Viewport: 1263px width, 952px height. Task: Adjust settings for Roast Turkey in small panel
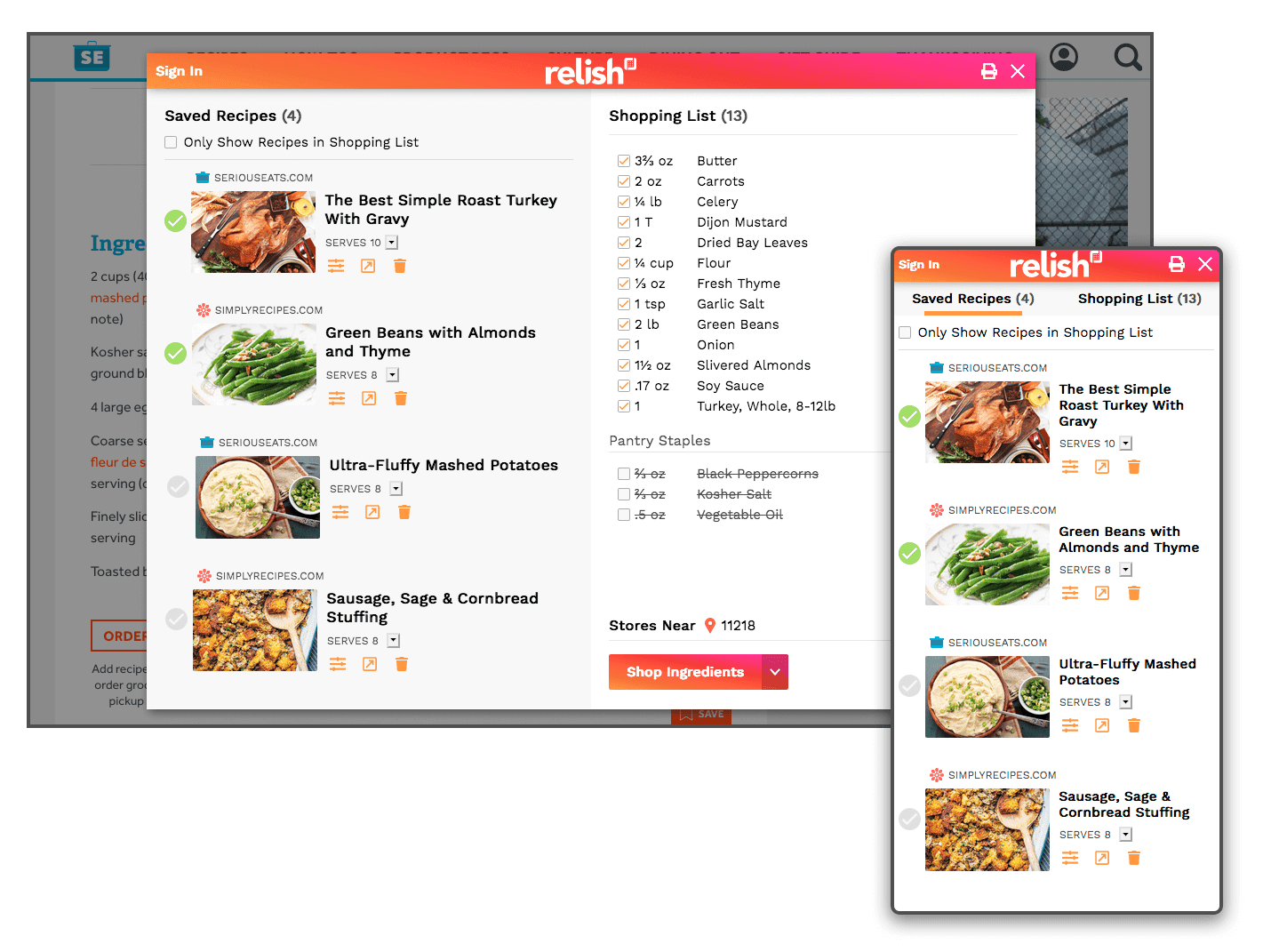click(x=1070, y=467)
